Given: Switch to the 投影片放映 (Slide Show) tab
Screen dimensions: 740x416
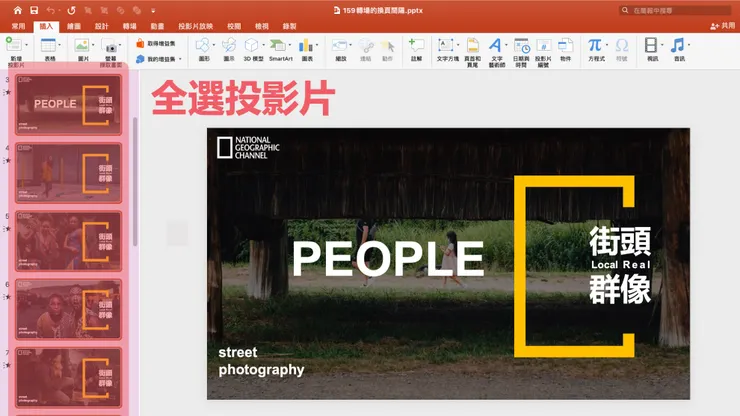Looking at the screenshot, I should (195, 26).
